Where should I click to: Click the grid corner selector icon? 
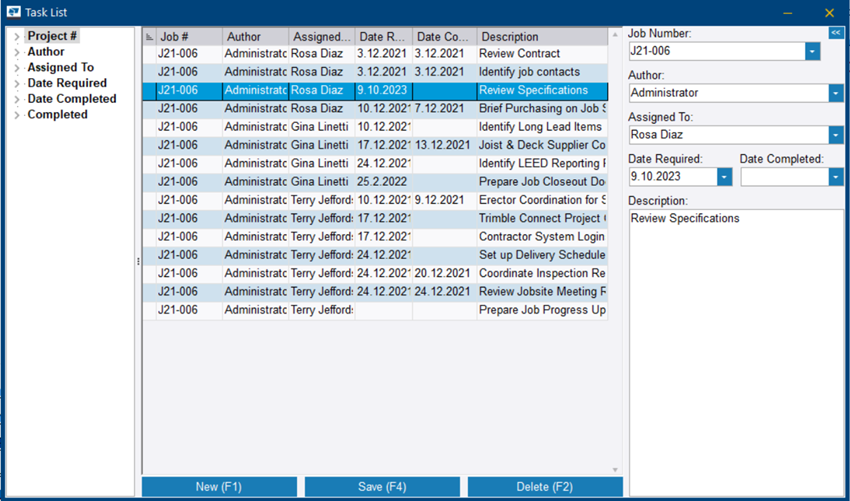[150, 37]
